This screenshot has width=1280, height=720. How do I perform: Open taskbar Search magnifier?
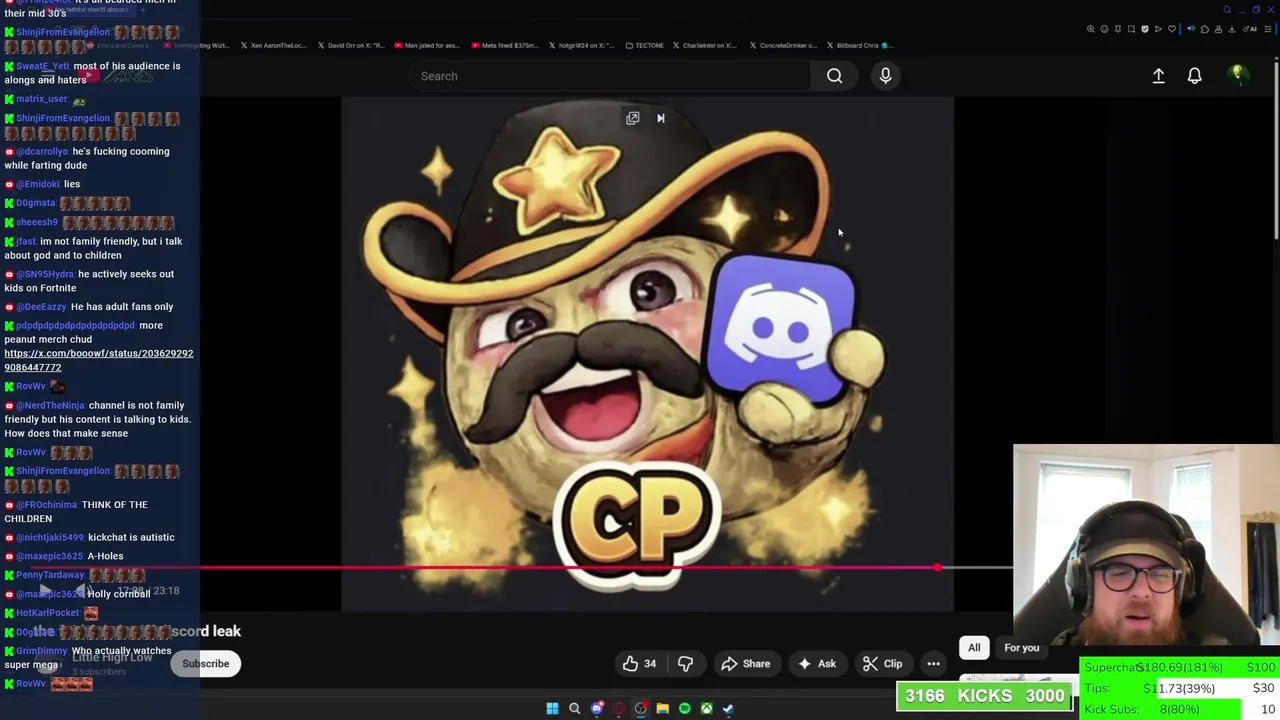tap(574, 709)
